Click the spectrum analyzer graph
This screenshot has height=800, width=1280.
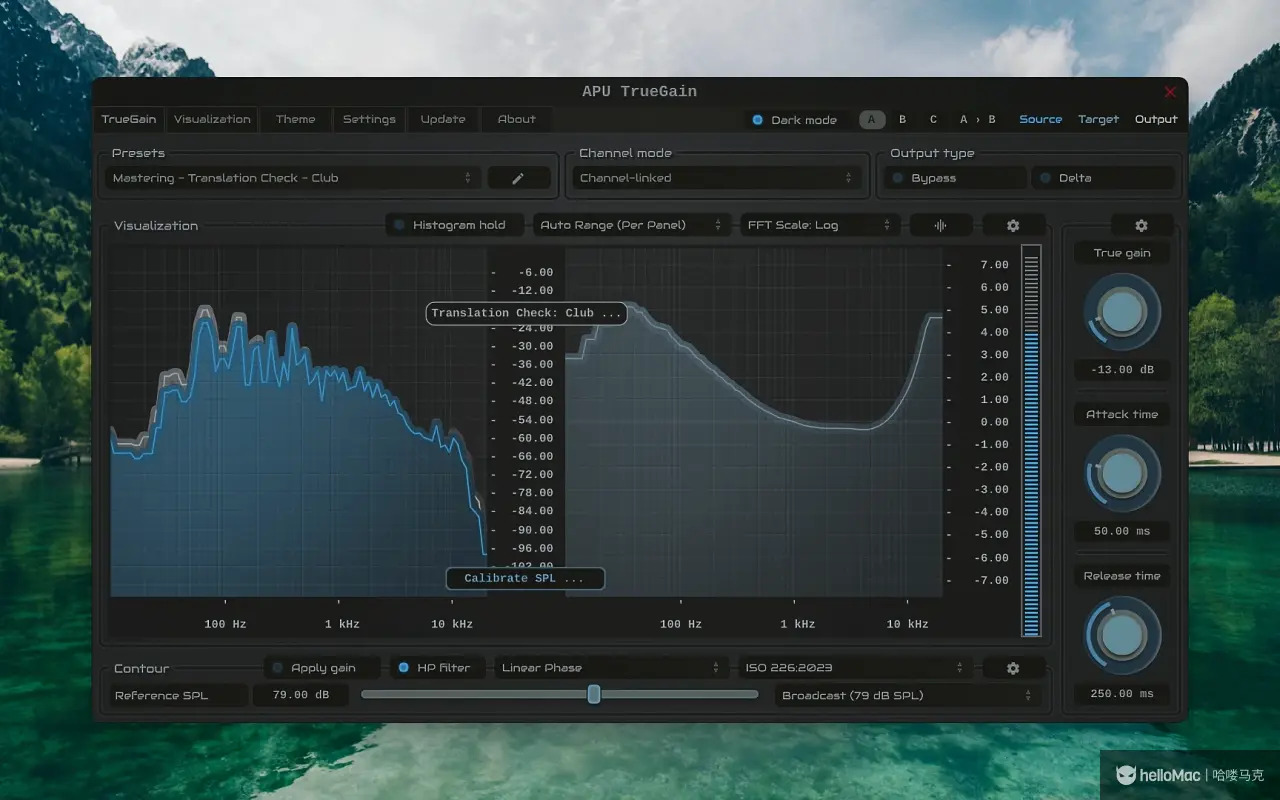tap(298, 422)
